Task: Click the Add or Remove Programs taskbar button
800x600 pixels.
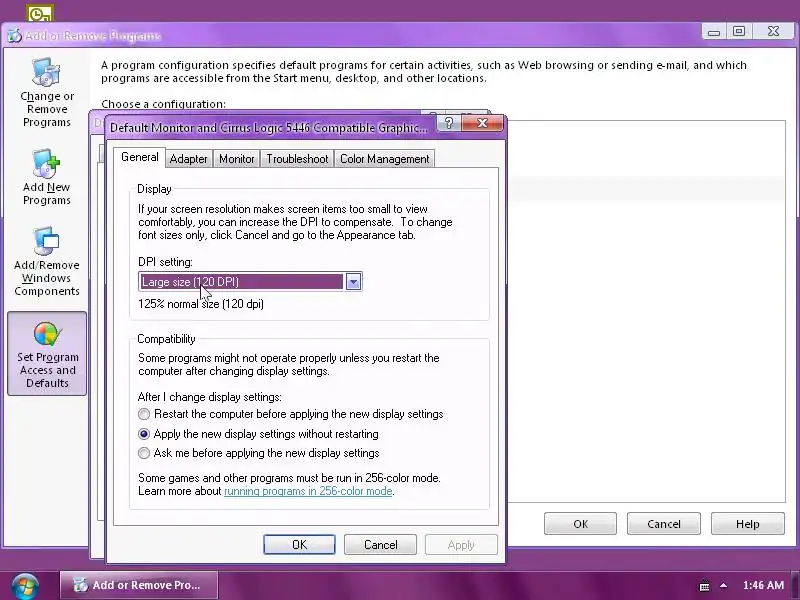Action: pyautogui.click(x=139, y=585)
